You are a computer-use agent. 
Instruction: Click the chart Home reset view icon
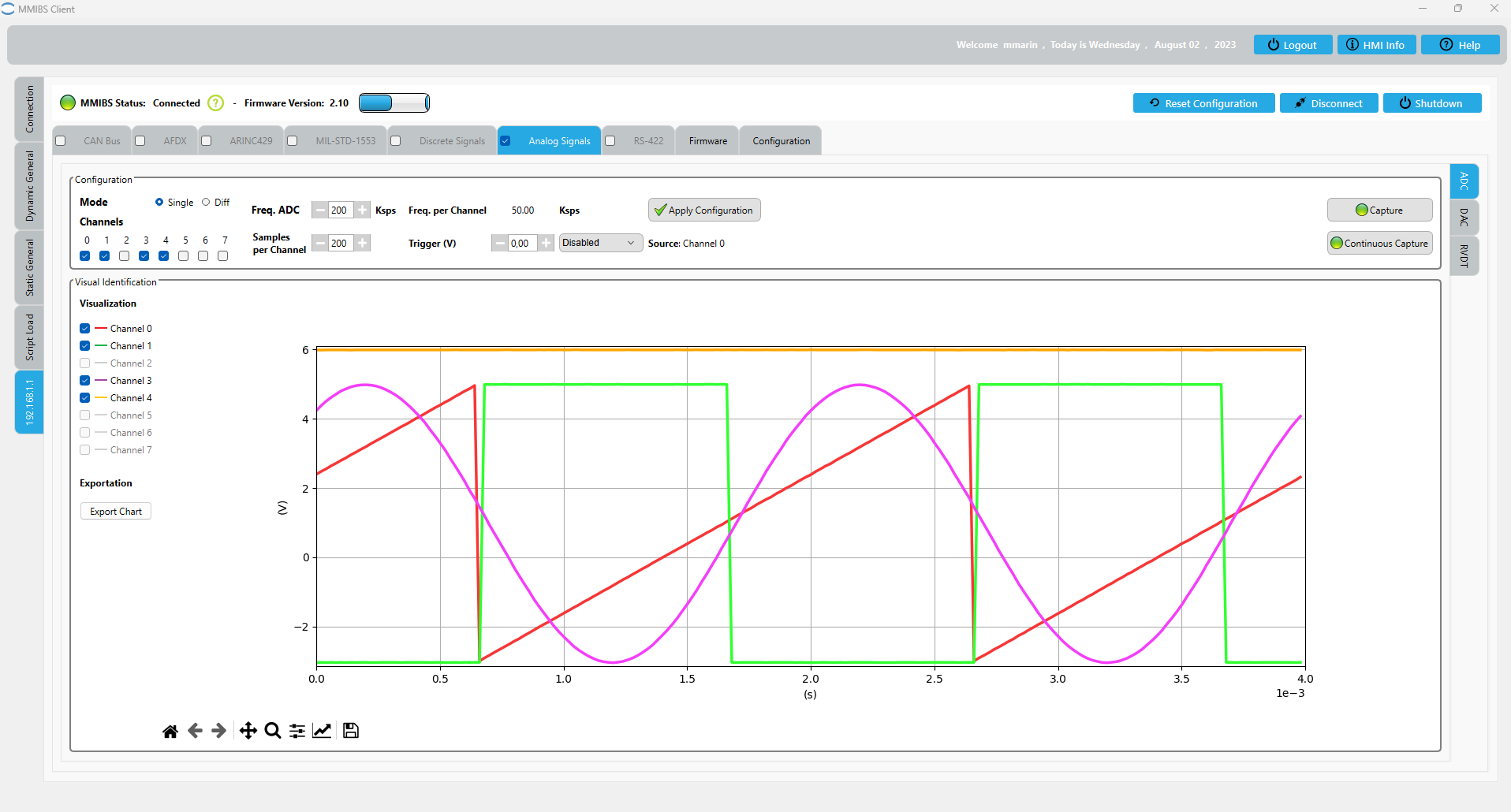[170, 732]
